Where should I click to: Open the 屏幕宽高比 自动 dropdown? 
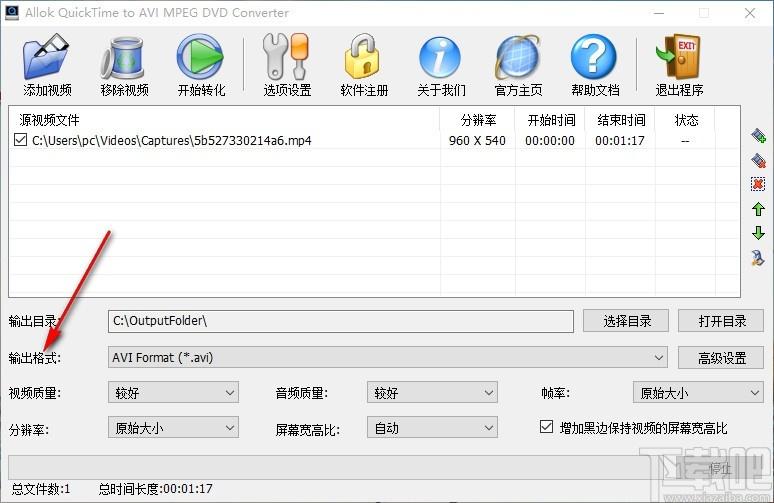(432, 427)
